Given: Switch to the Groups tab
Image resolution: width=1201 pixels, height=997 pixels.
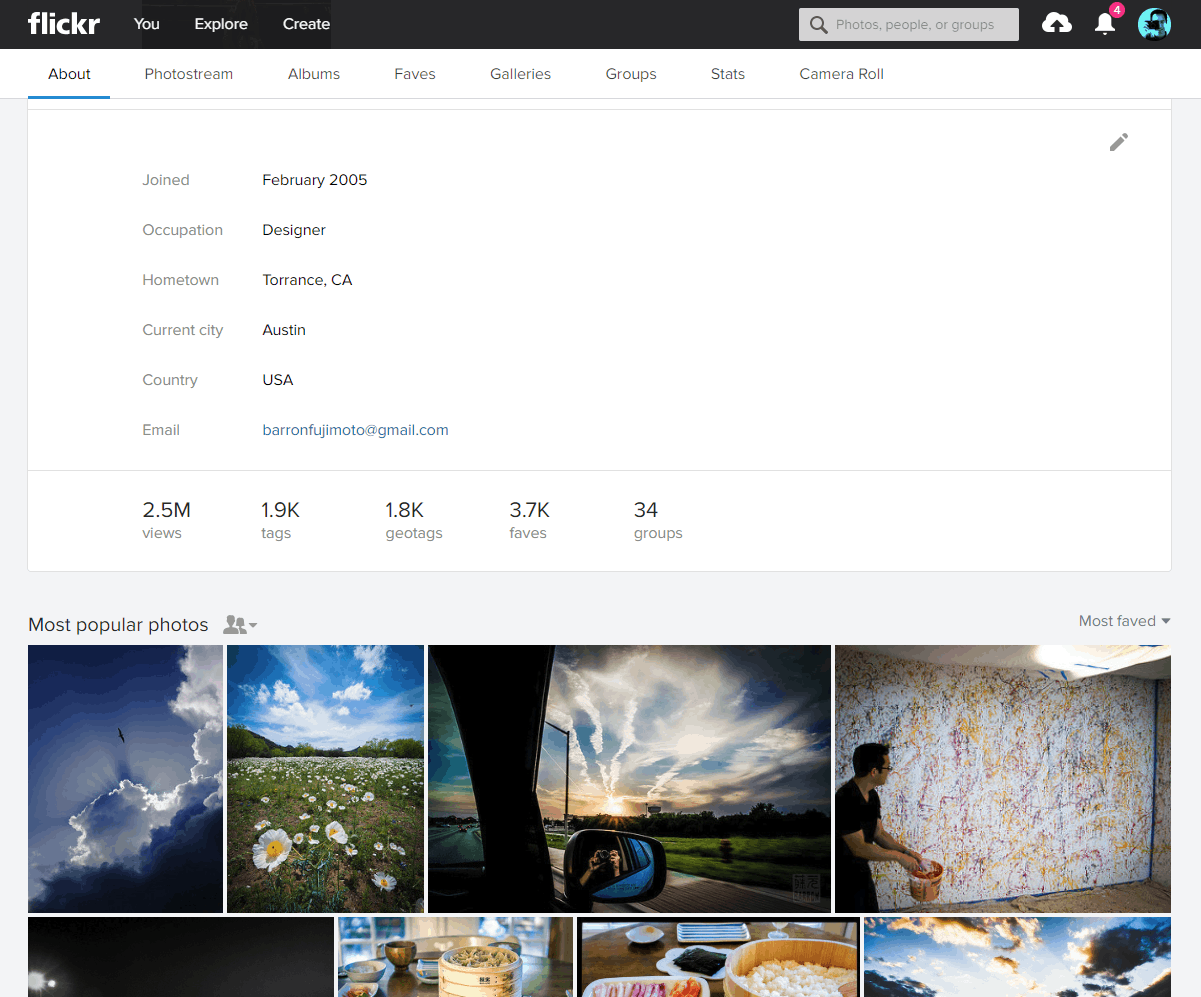Looking at the screenshot, I should 631,74.
